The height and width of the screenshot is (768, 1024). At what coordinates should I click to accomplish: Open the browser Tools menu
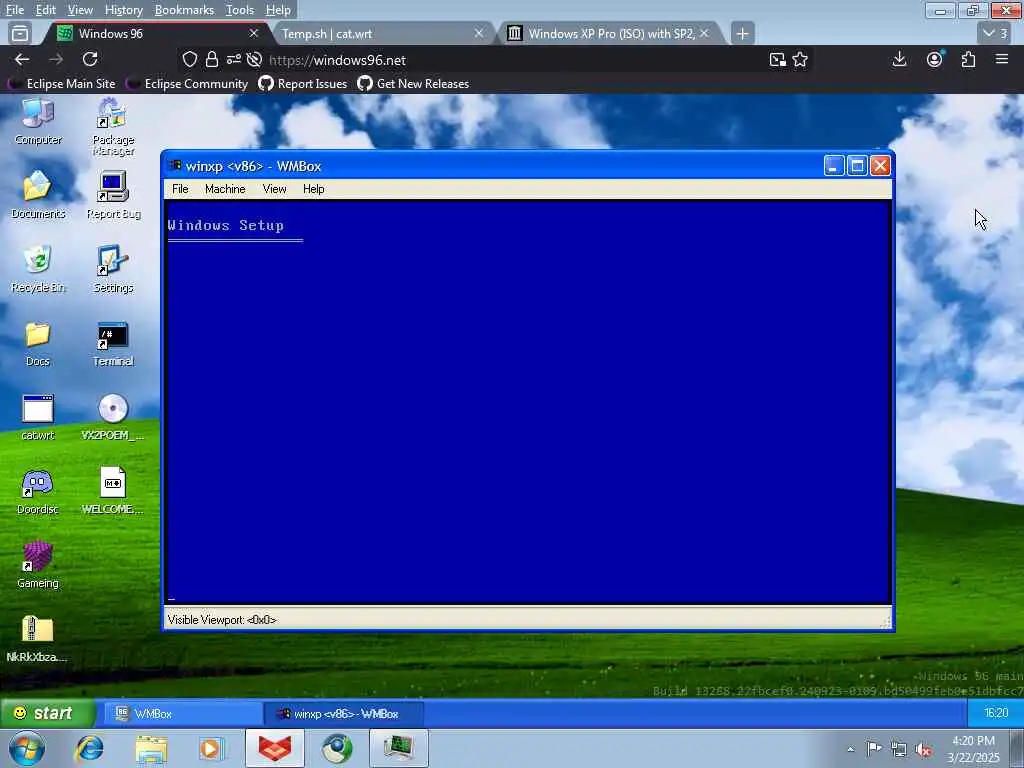coord(240,10)
